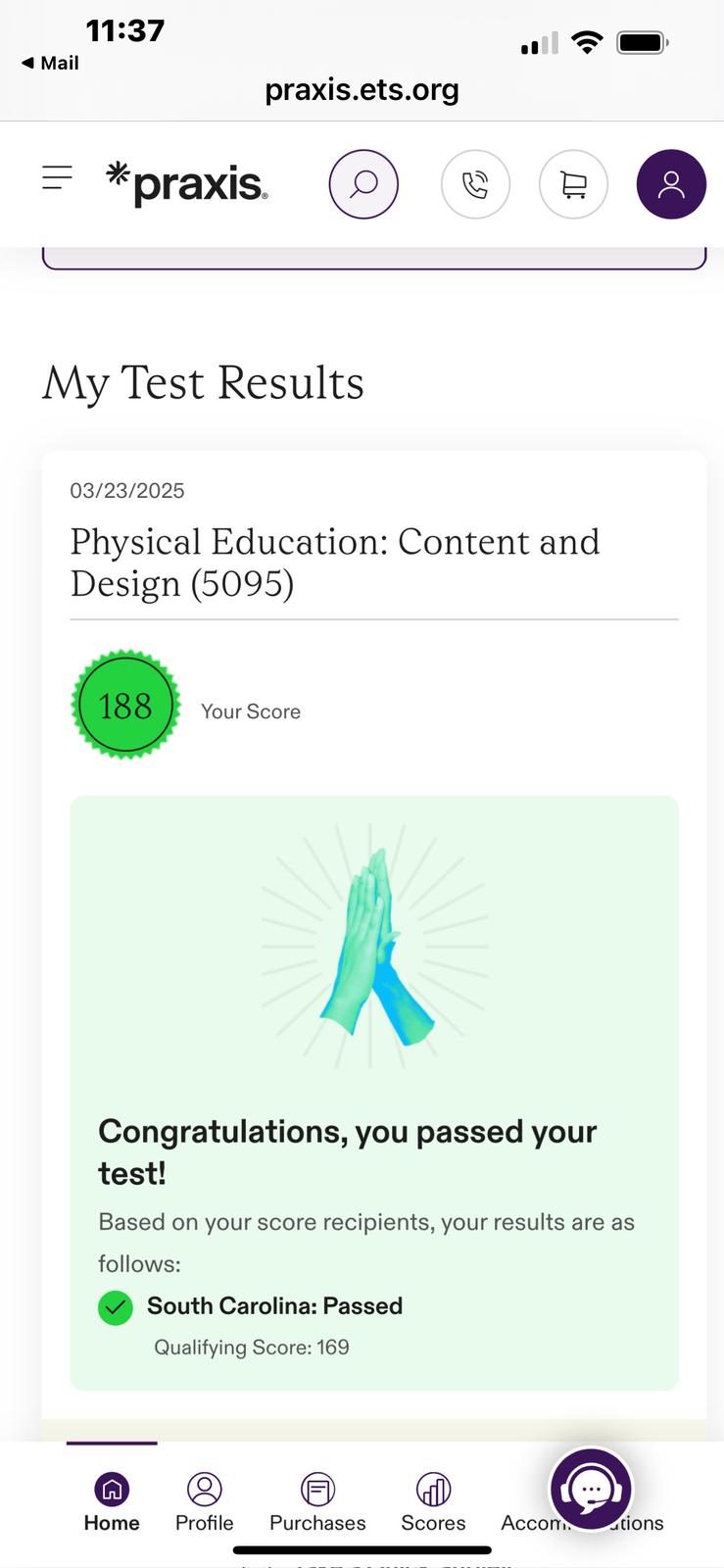The image size is (724, 1568).
Task: Switch to the Home tab
Action: pos(112,1502)
